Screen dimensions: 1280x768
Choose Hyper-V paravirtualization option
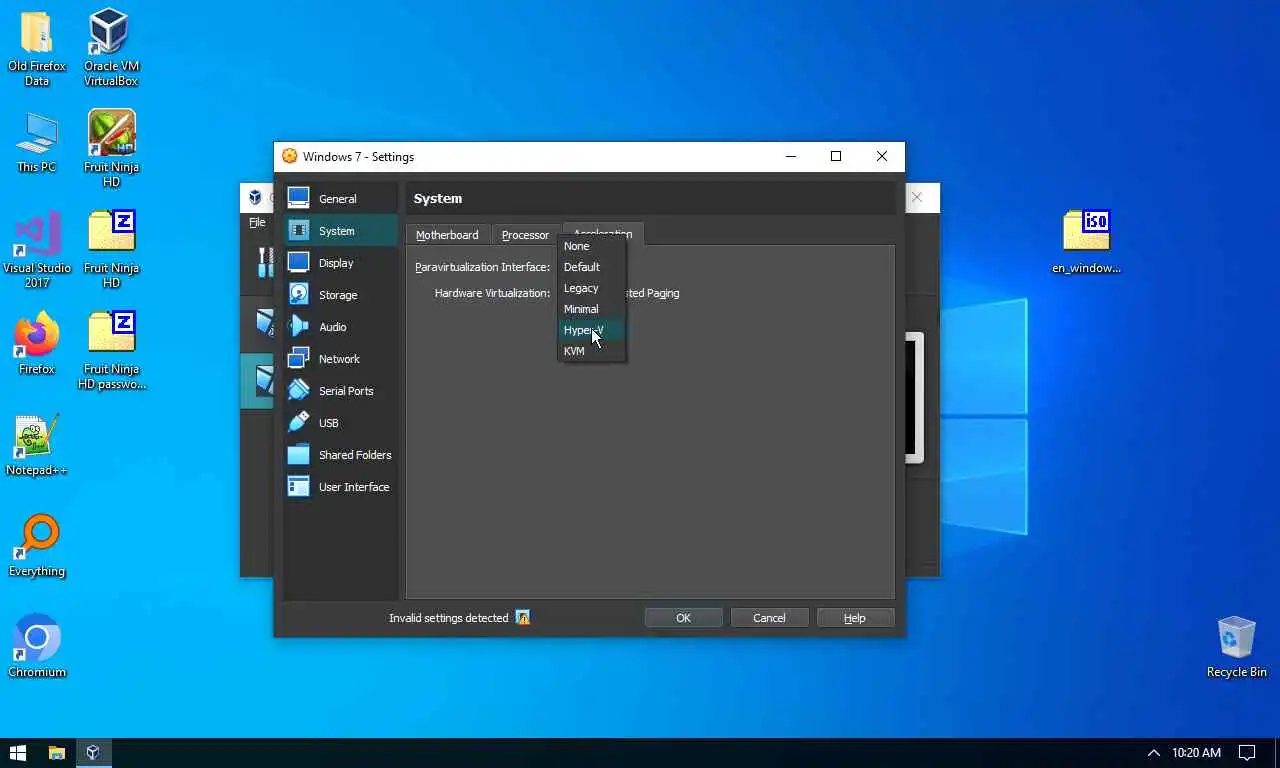point(592,330)
